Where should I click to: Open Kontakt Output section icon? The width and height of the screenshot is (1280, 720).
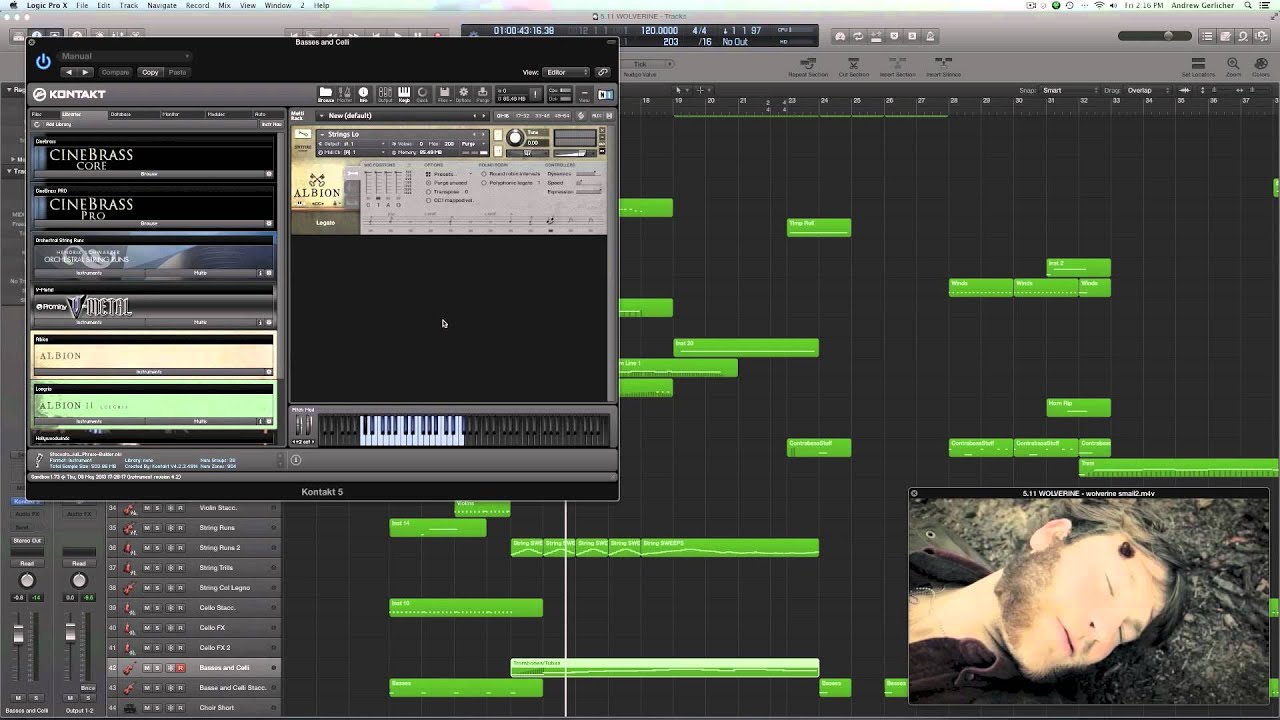click(x=385, y=94)
